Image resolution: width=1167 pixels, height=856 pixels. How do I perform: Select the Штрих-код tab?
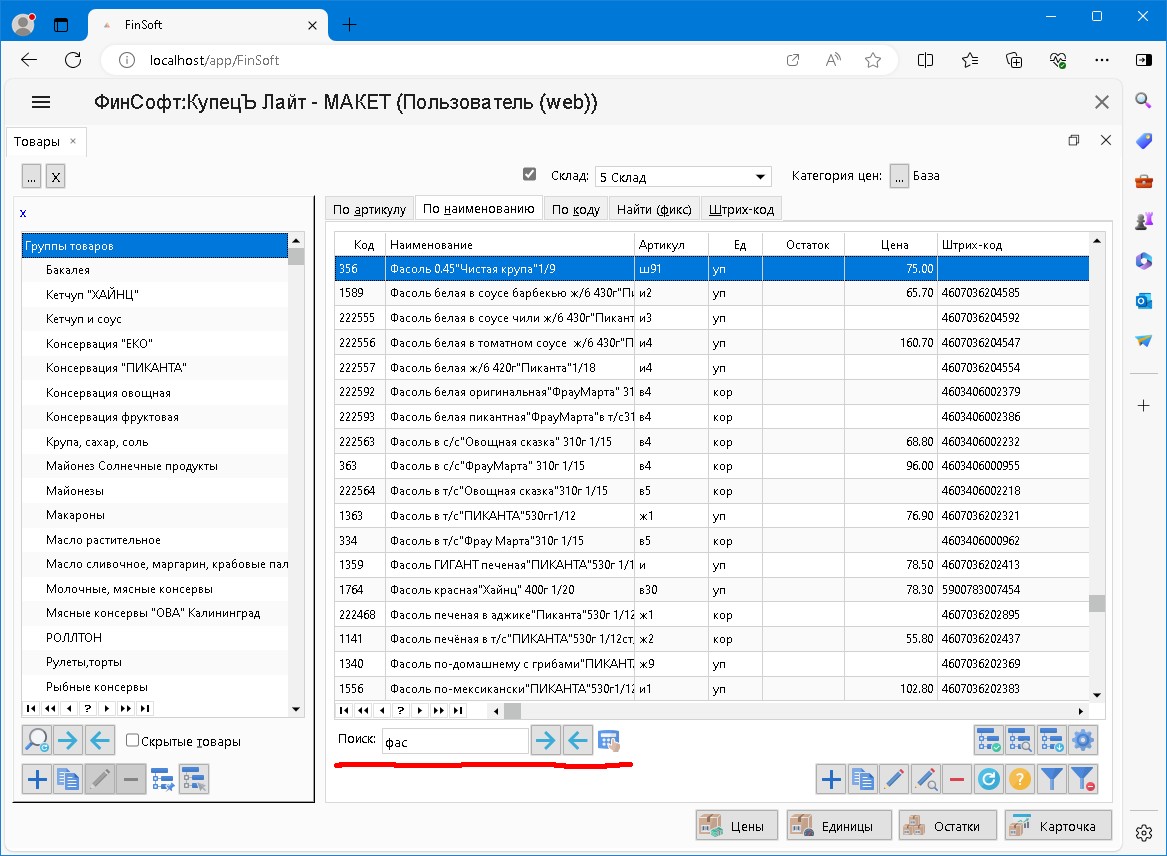click(x=740, y=209)
